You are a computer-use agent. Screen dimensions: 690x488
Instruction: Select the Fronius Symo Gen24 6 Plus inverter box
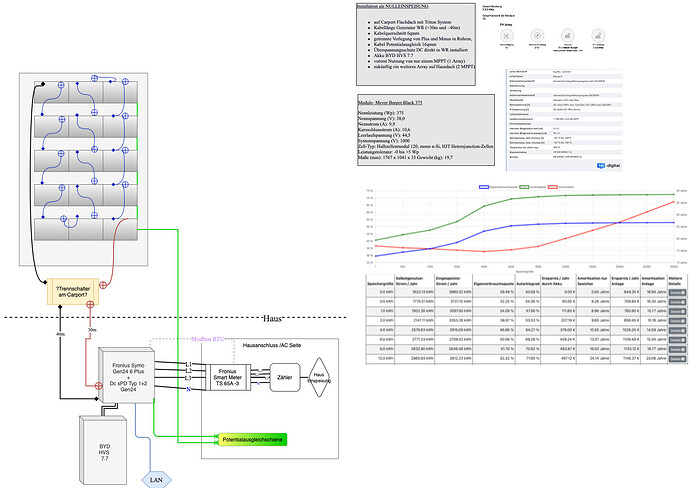[x=127, y=375]
